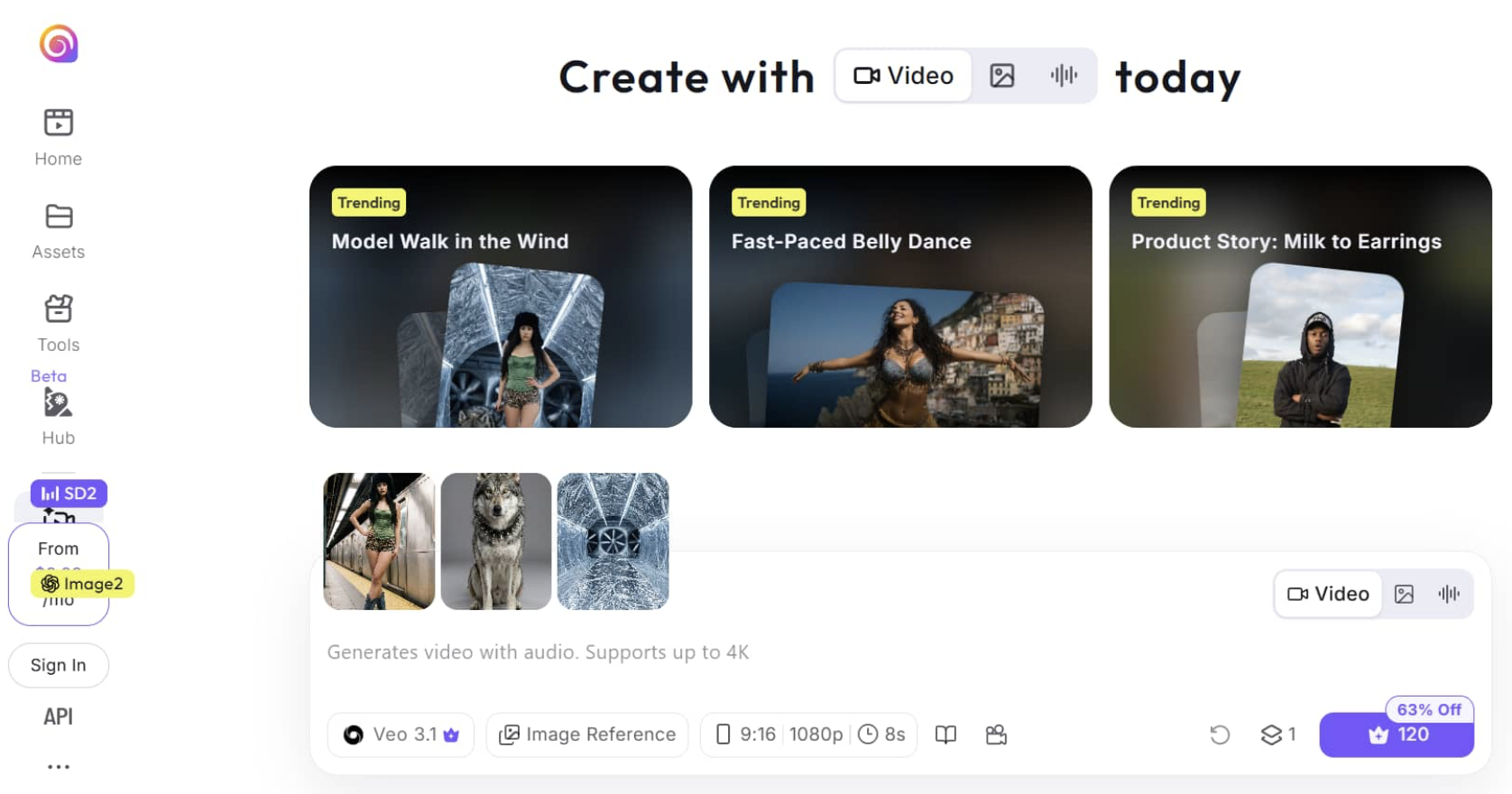Select the icy tunnel reference image
Image resolution: width=1512 pixels, height=794 pixels.
(x=613, y=541)
